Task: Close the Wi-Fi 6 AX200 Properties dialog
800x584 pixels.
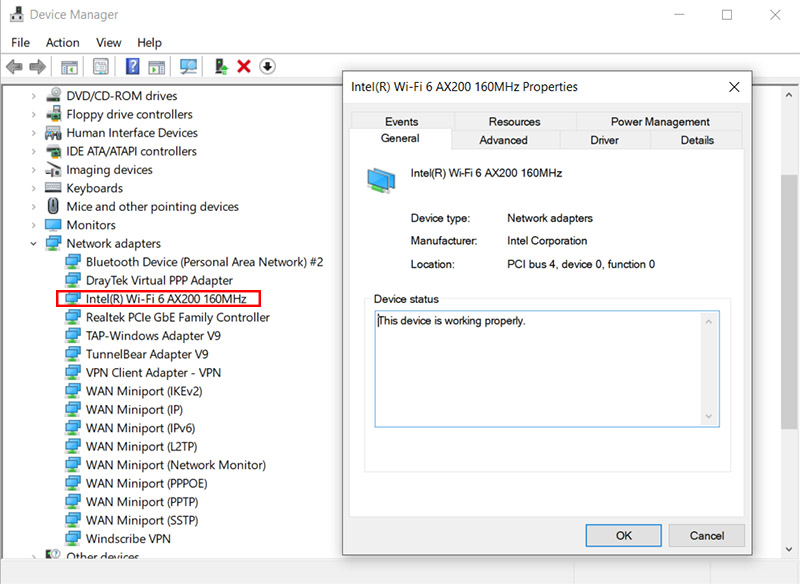Action: [734, 87]
